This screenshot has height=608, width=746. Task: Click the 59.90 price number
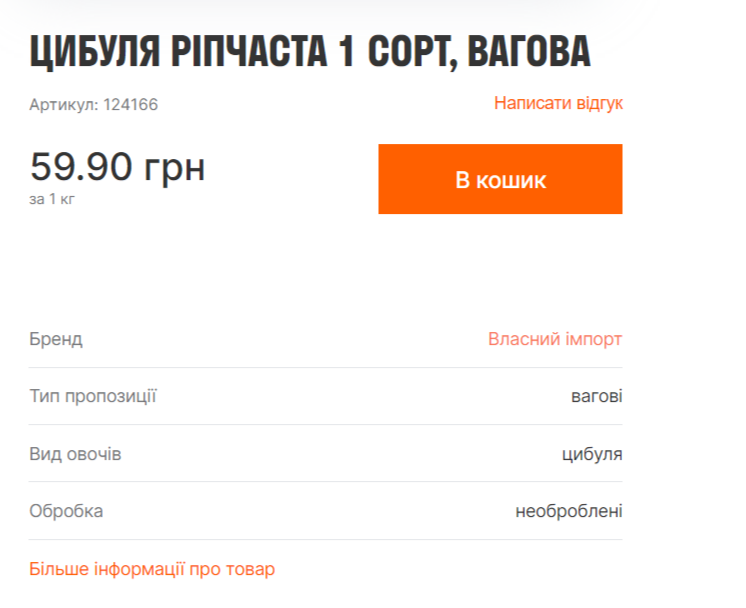(x=81, y=167)
